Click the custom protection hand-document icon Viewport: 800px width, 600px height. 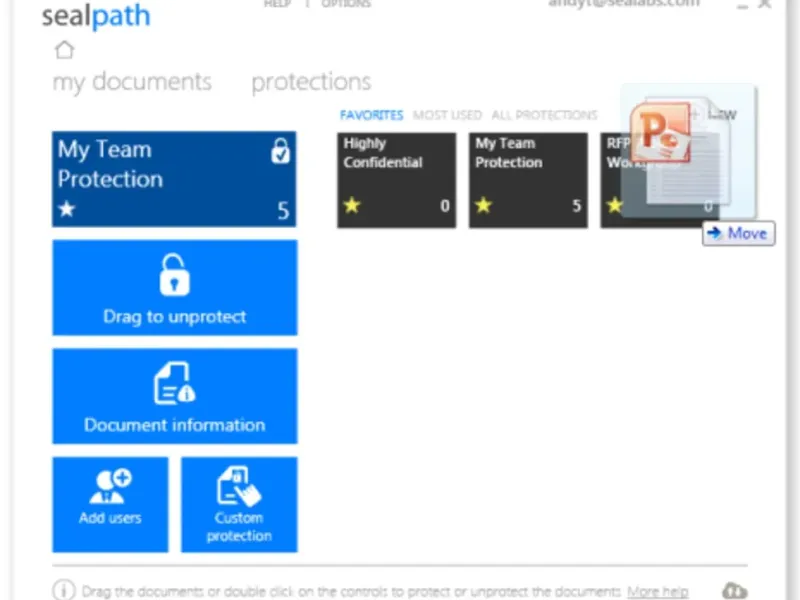coord(239,486)
